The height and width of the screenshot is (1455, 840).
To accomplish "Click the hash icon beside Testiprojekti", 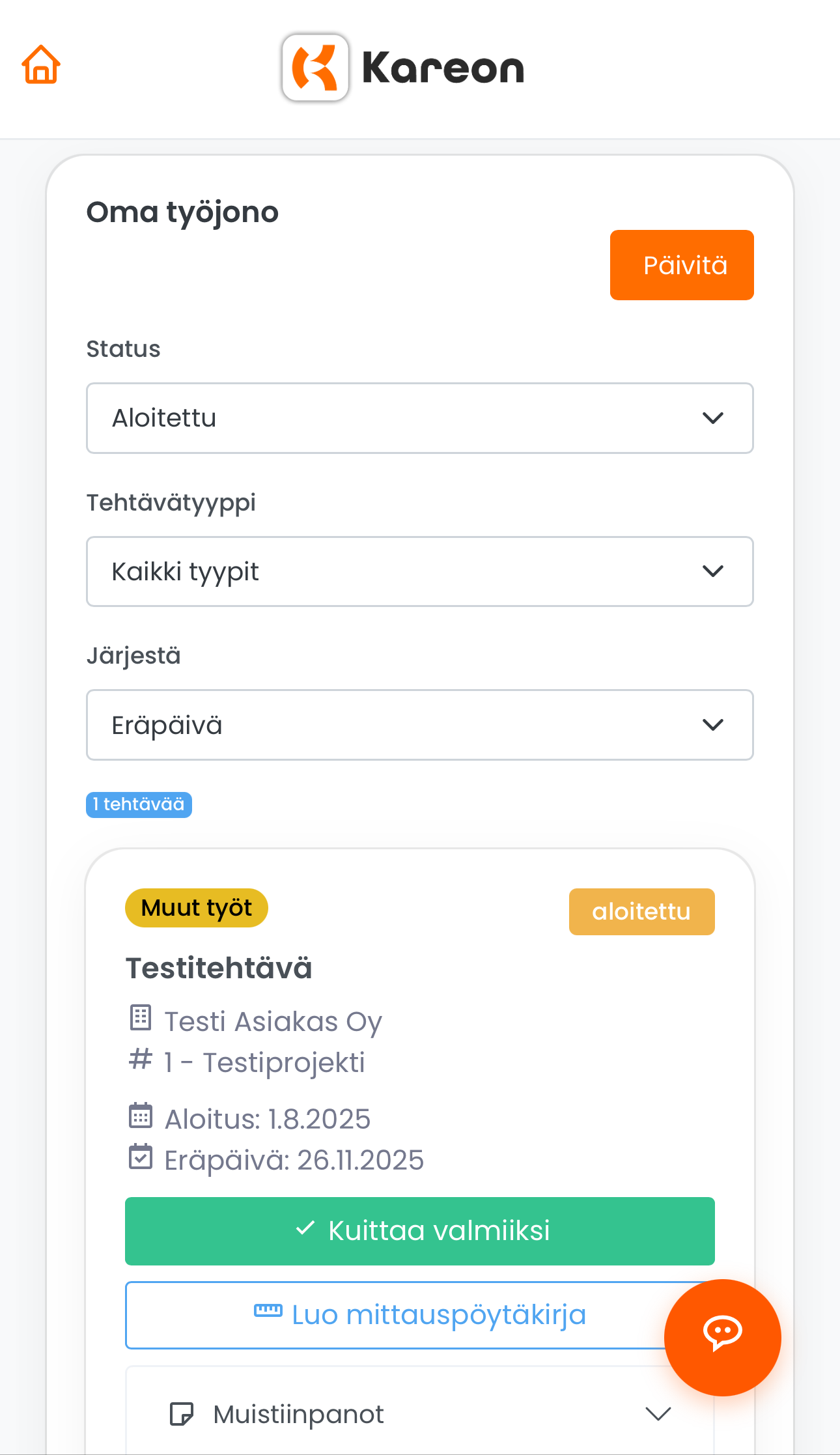I will (141, 1060).
